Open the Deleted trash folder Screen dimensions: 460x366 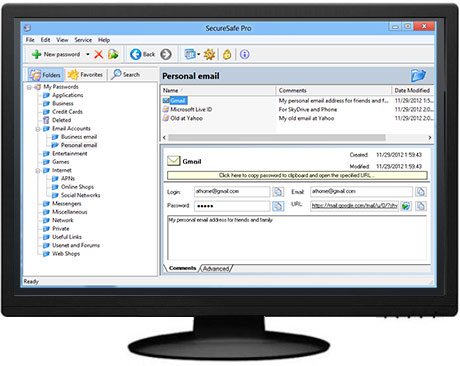pos(61,120)
